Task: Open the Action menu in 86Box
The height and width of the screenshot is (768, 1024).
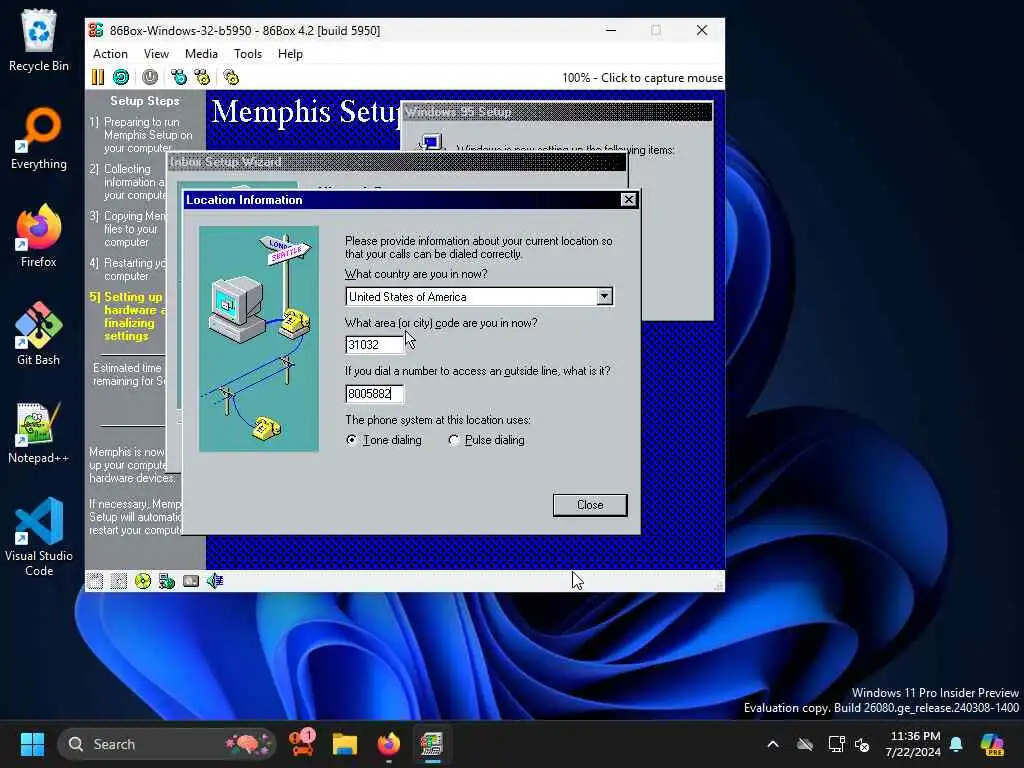Action: [110, 54]
